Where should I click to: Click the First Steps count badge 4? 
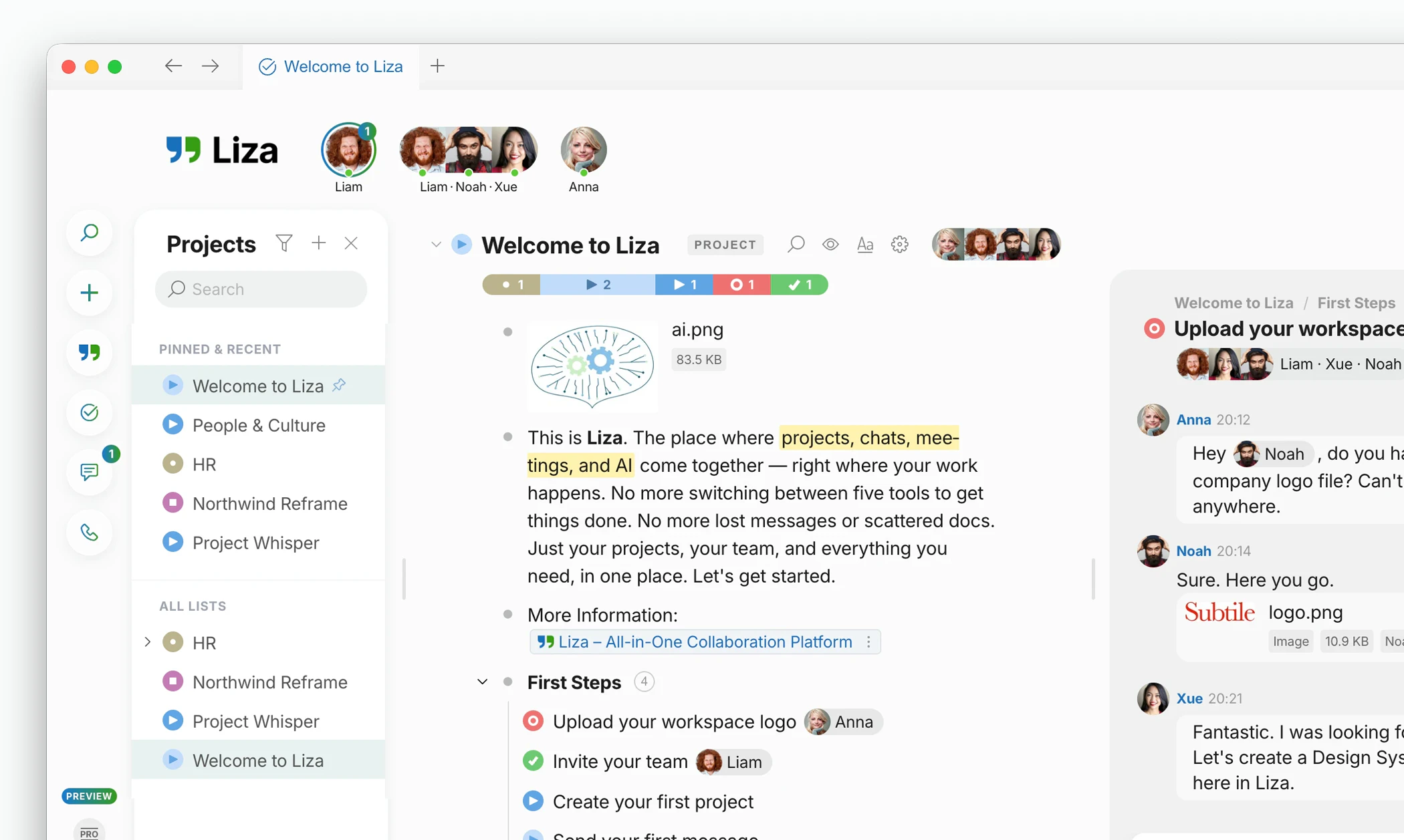644,682
